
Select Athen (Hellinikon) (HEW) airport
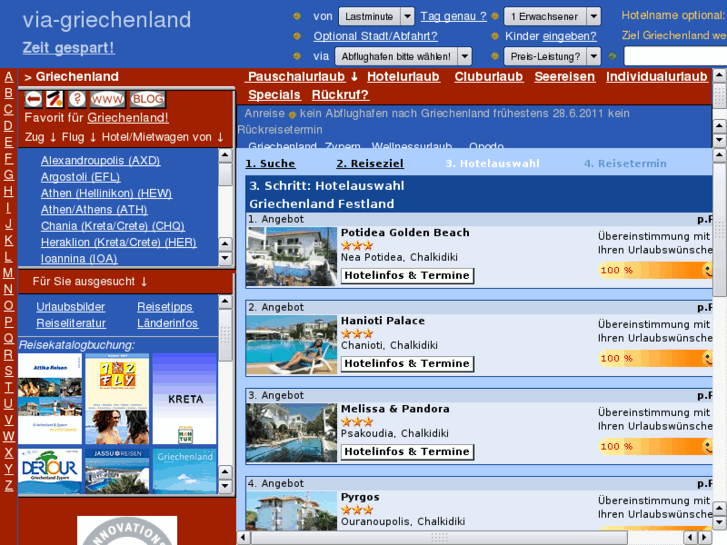106,193
